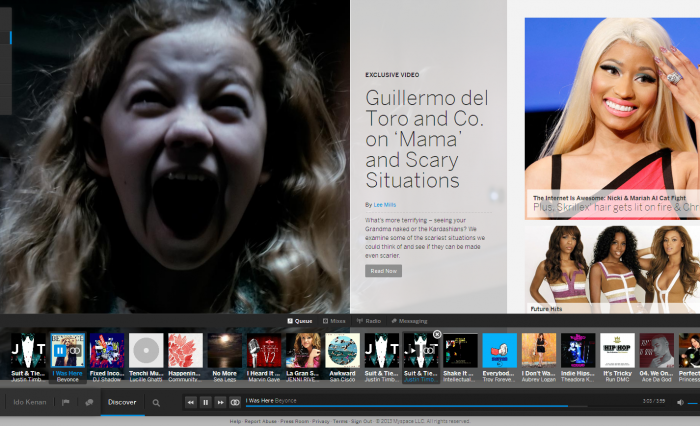Skip to next track in player bar

point(220,402)
